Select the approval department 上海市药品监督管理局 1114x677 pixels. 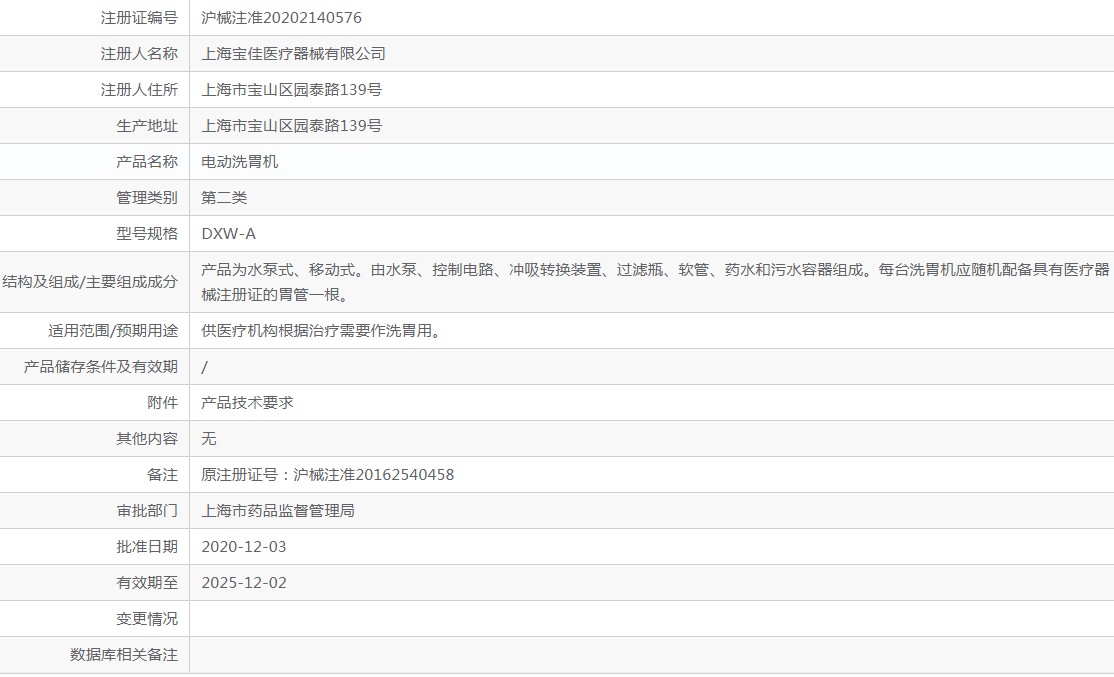tap(278, 511)
